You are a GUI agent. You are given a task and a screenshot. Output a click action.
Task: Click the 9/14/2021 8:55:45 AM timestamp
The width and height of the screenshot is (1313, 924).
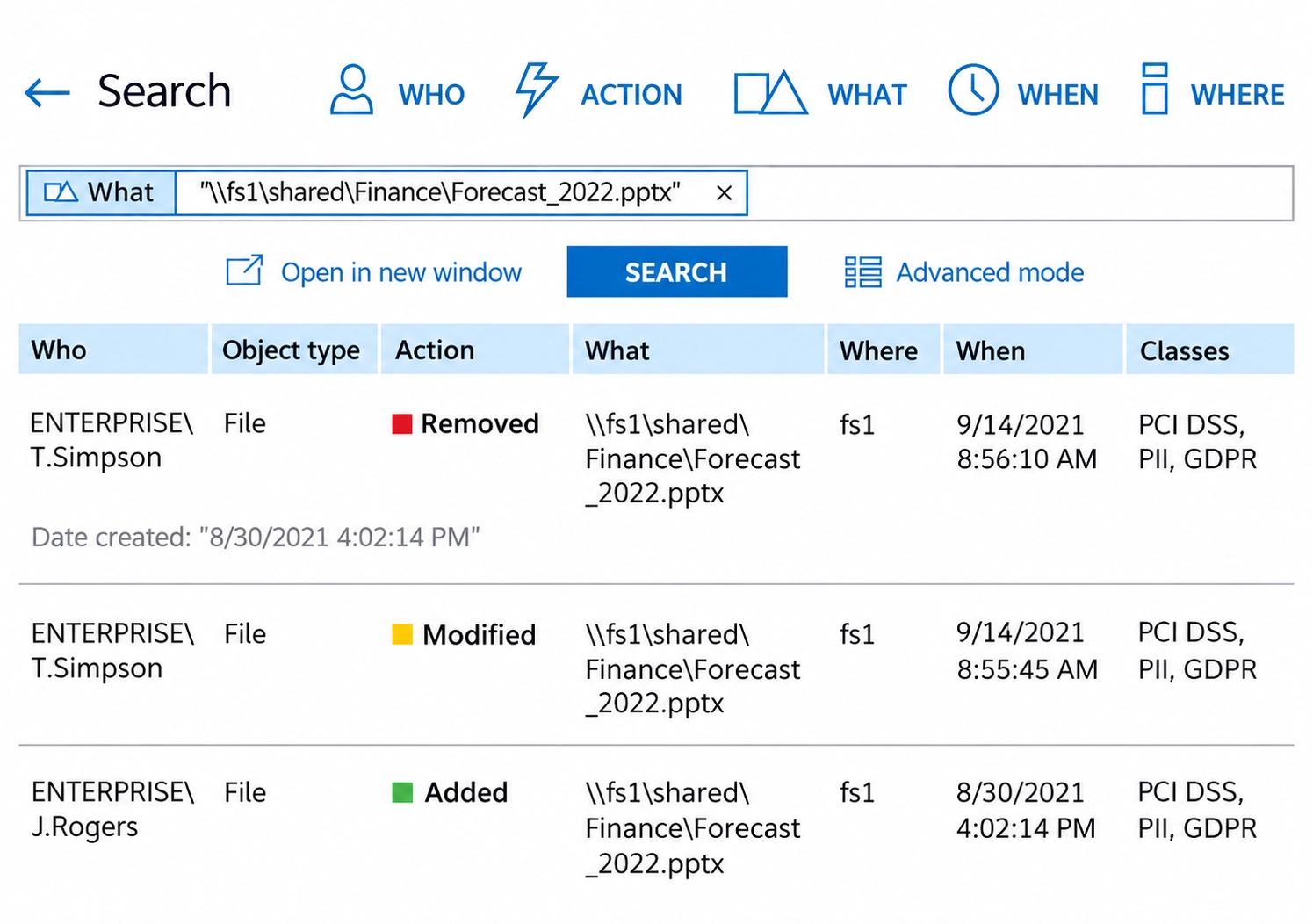tap(1027, 652)
